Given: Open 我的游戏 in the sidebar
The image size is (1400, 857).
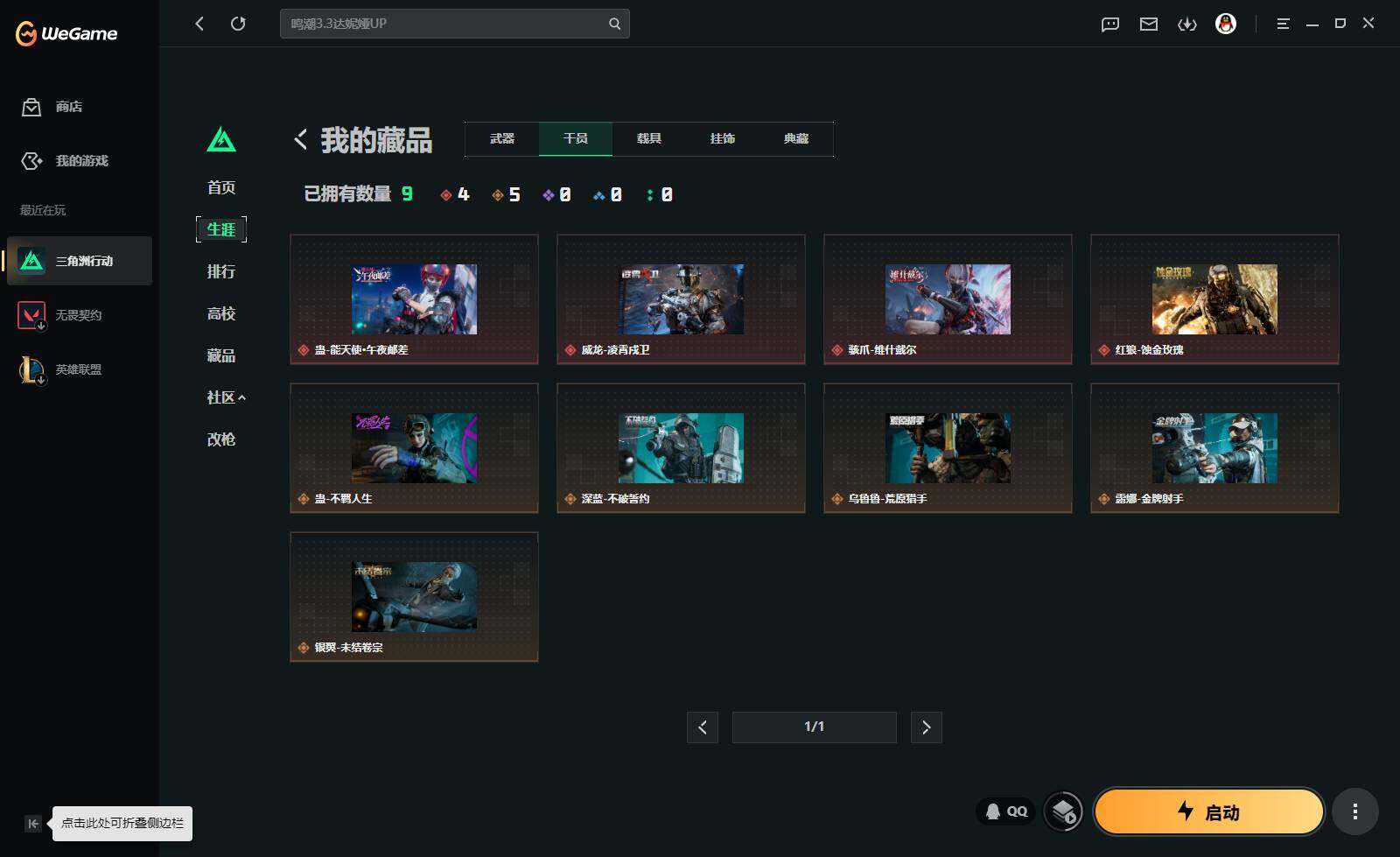Looking at the screenshot, I should [80, 161].
